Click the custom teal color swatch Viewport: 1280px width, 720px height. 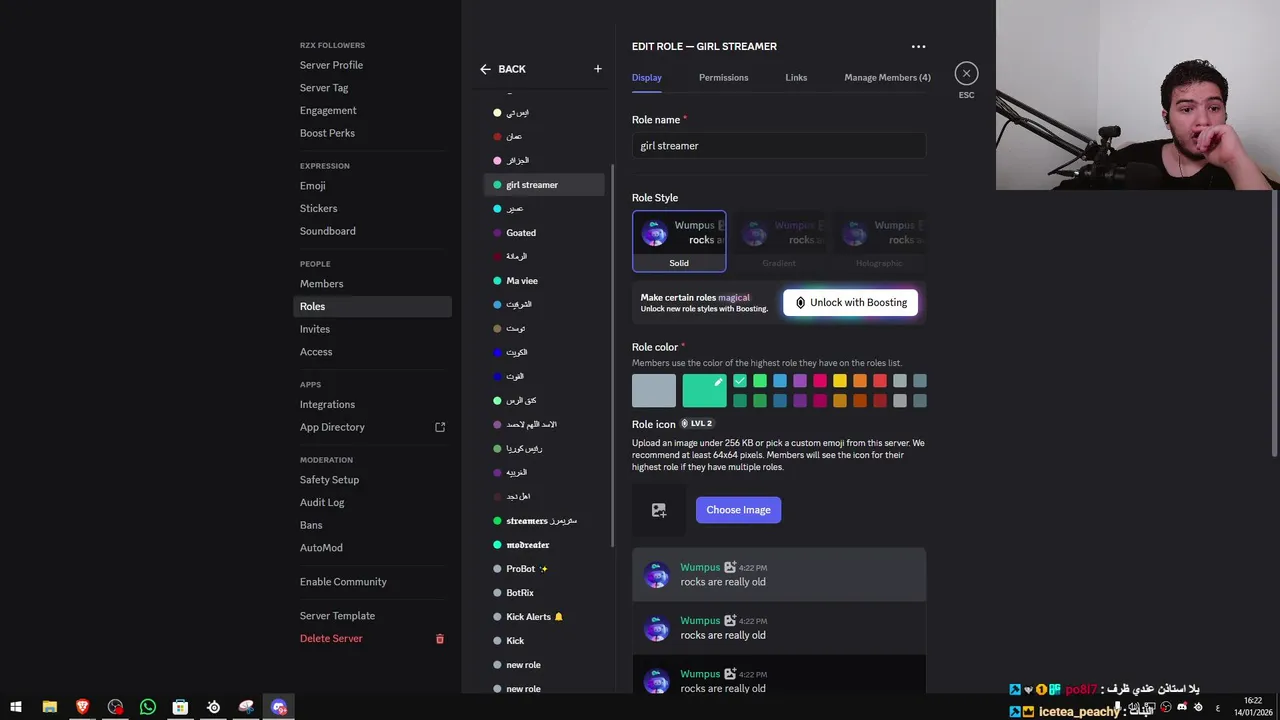704,391
